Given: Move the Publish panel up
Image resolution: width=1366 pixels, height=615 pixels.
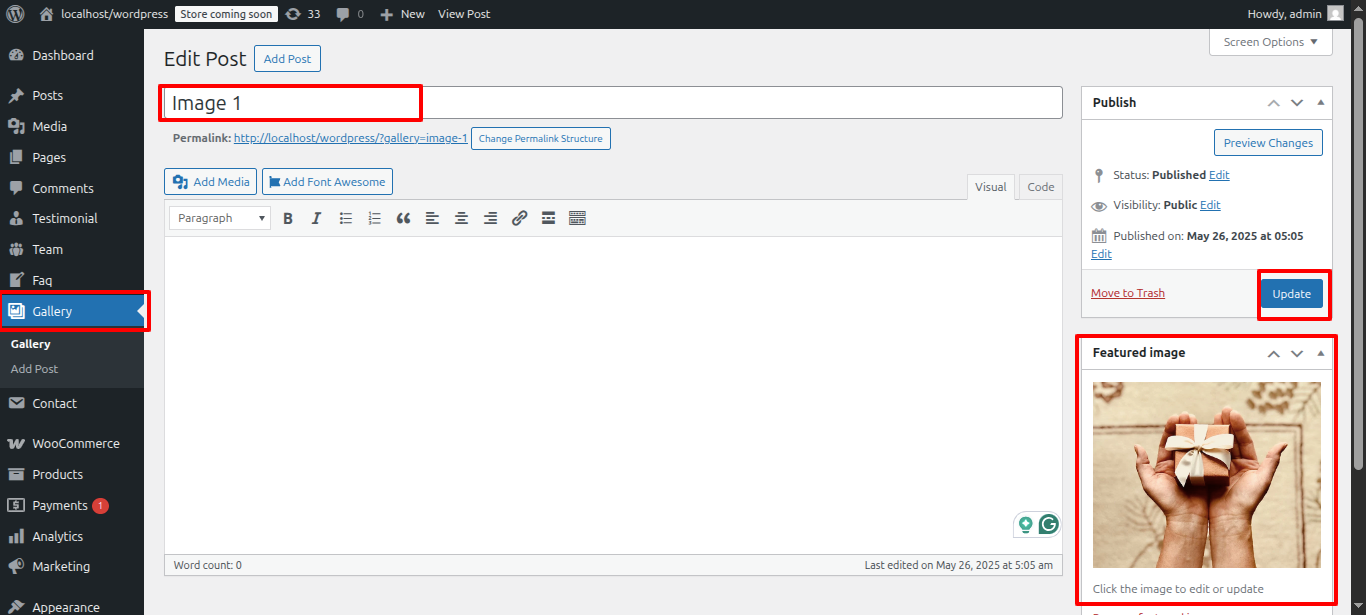Looking at the screenshot, I should 1273,103.
